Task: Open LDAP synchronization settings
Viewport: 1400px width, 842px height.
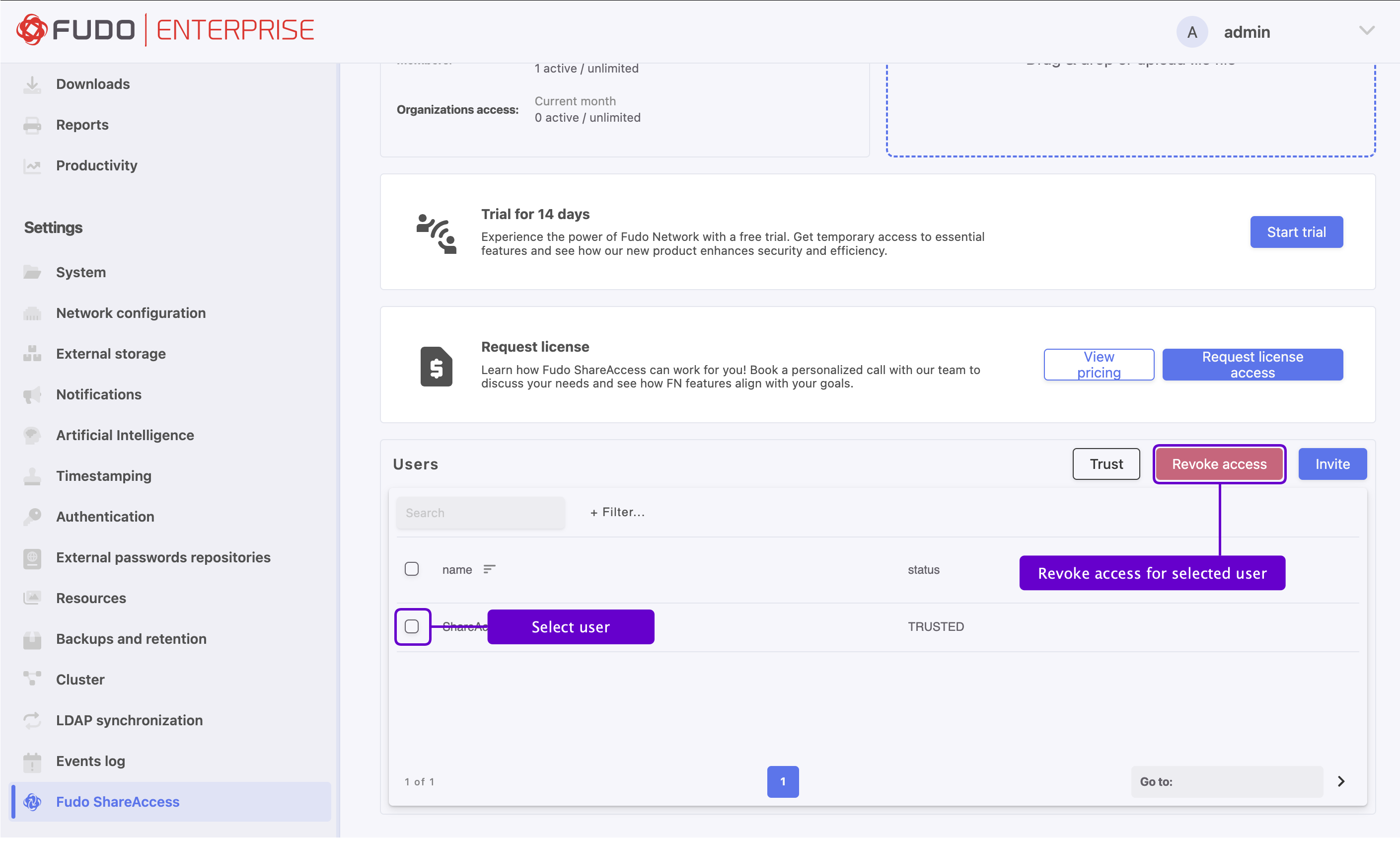Action: (130, 721)
